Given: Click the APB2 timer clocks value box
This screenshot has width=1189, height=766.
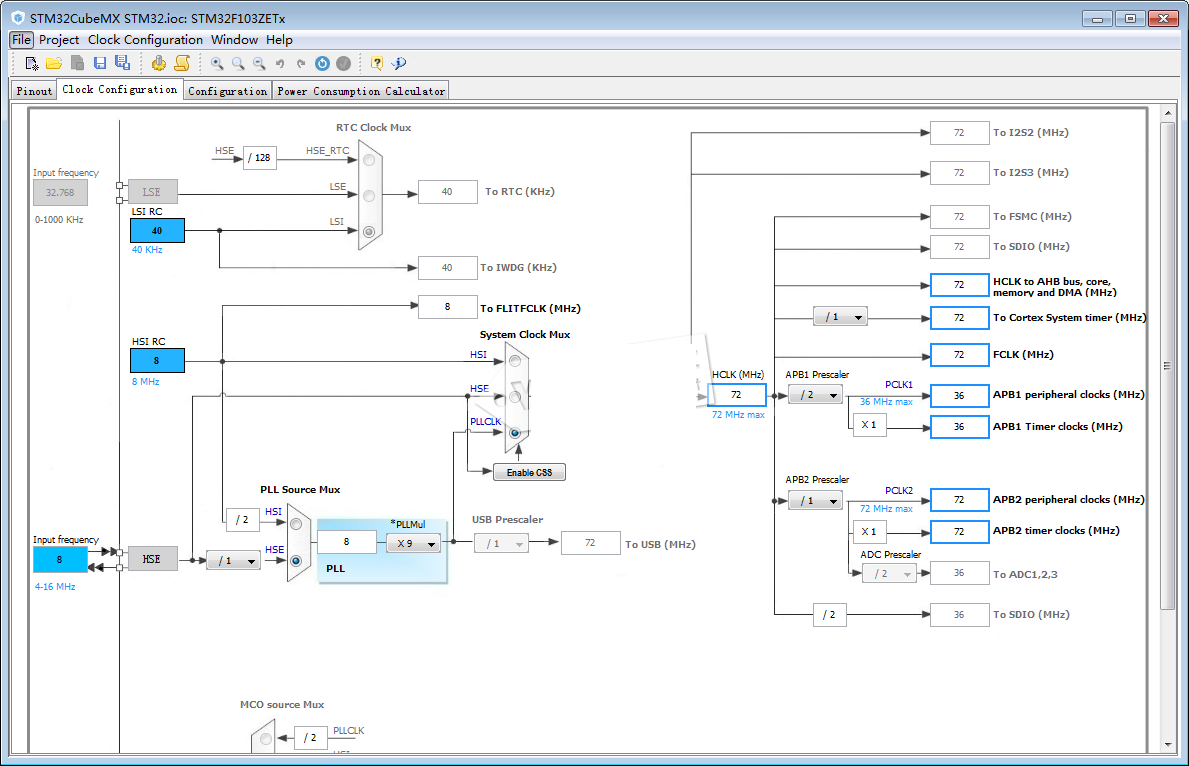Looking at the screenshot, I should coord(959,532).
